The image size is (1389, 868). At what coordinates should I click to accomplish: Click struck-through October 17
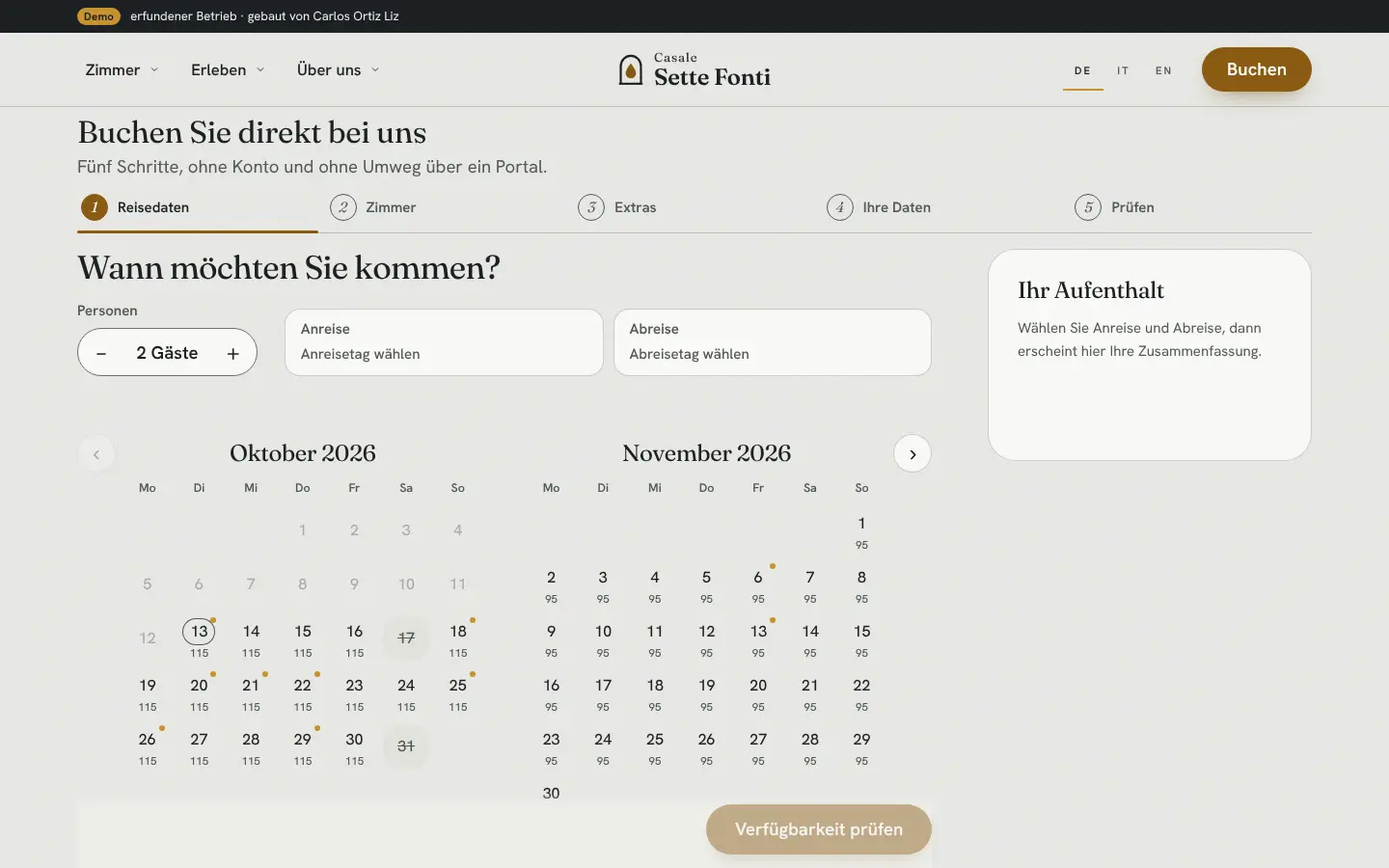(x=406, y=638)
